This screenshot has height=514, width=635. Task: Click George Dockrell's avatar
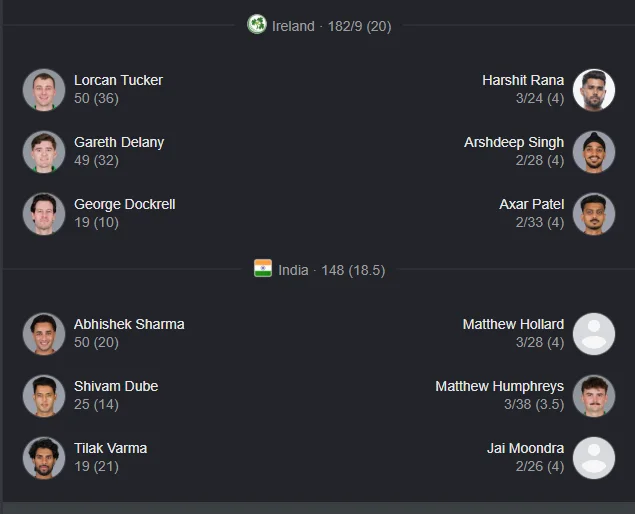click(44, 213)
